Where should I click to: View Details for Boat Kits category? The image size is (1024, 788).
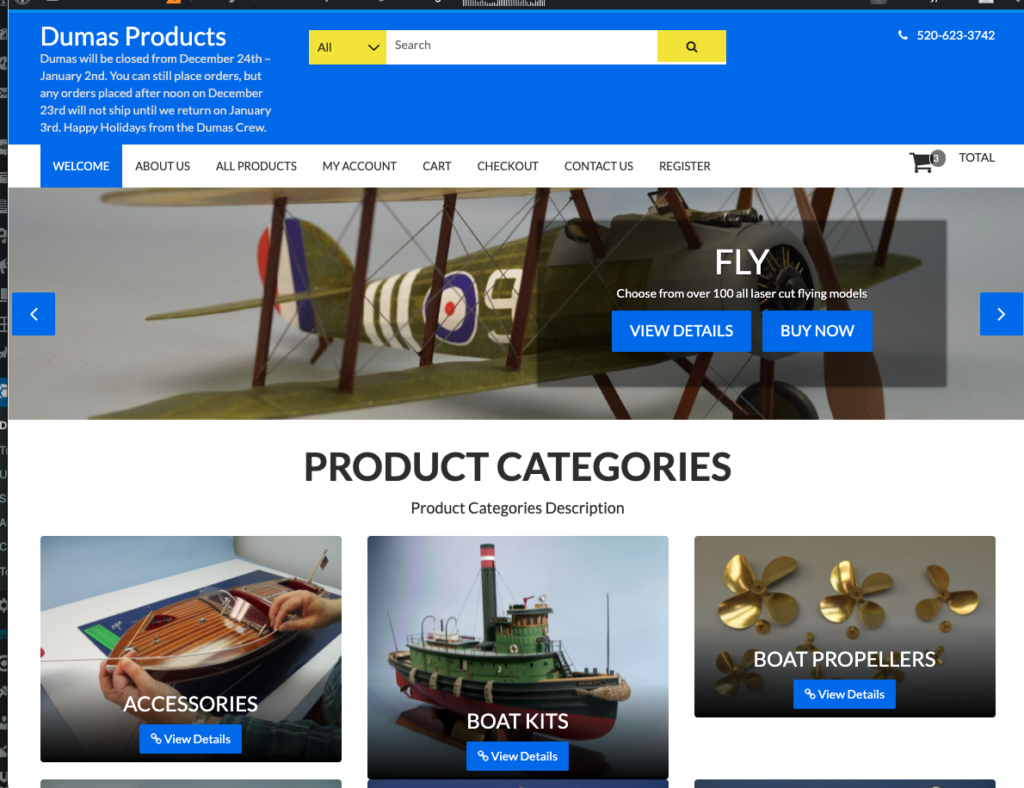tap(517, 756)
